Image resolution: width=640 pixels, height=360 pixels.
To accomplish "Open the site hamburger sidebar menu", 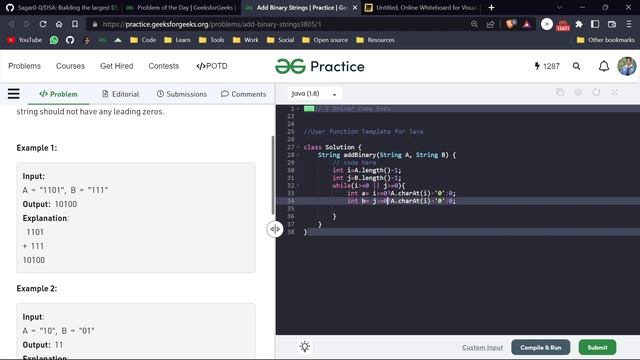I will click(13, 94).
